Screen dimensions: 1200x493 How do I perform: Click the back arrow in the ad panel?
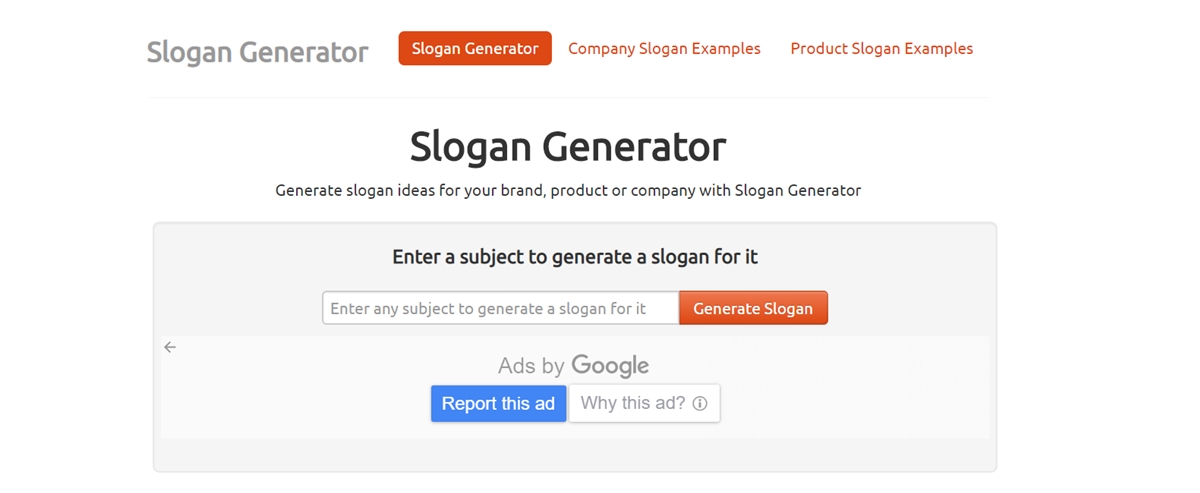[170, 347]
